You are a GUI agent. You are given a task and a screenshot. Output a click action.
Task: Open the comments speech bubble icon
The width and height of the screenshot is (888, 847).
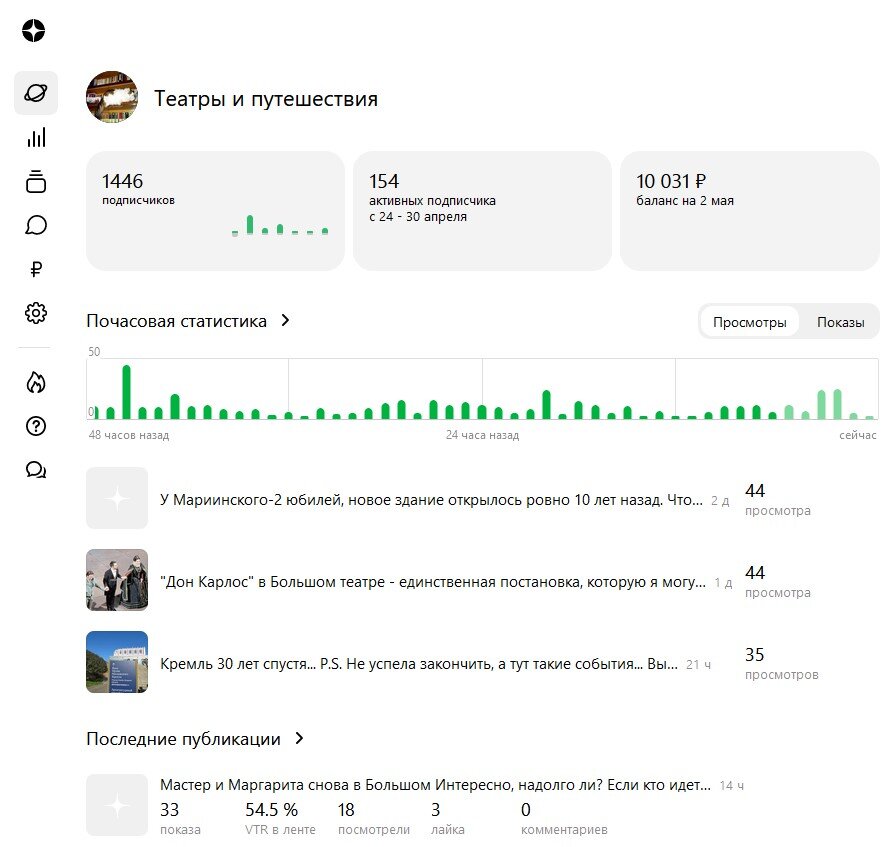tap(36, 225)
